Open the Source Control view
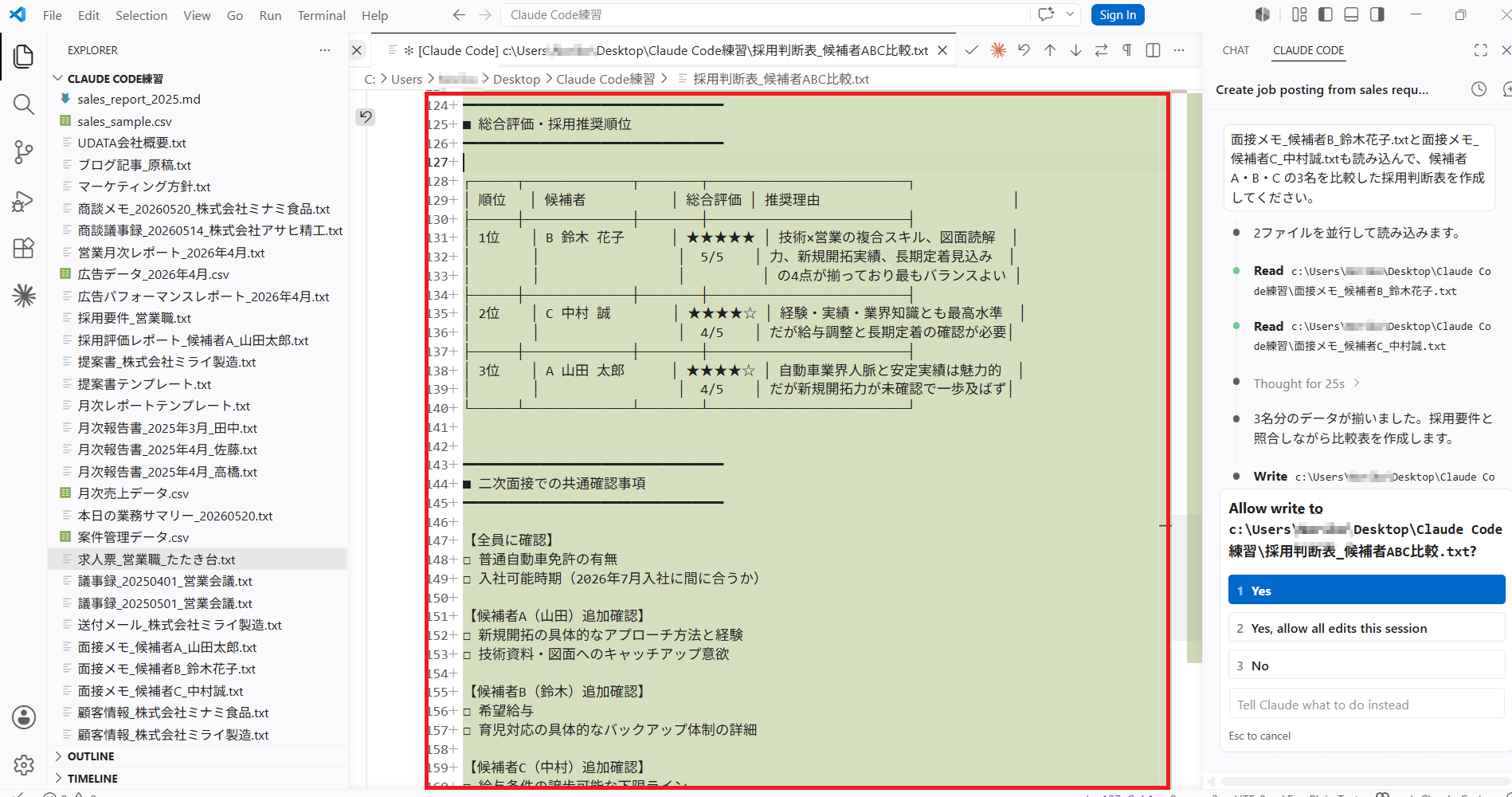This screenshot has height=797, width=1512. point(24,152)
